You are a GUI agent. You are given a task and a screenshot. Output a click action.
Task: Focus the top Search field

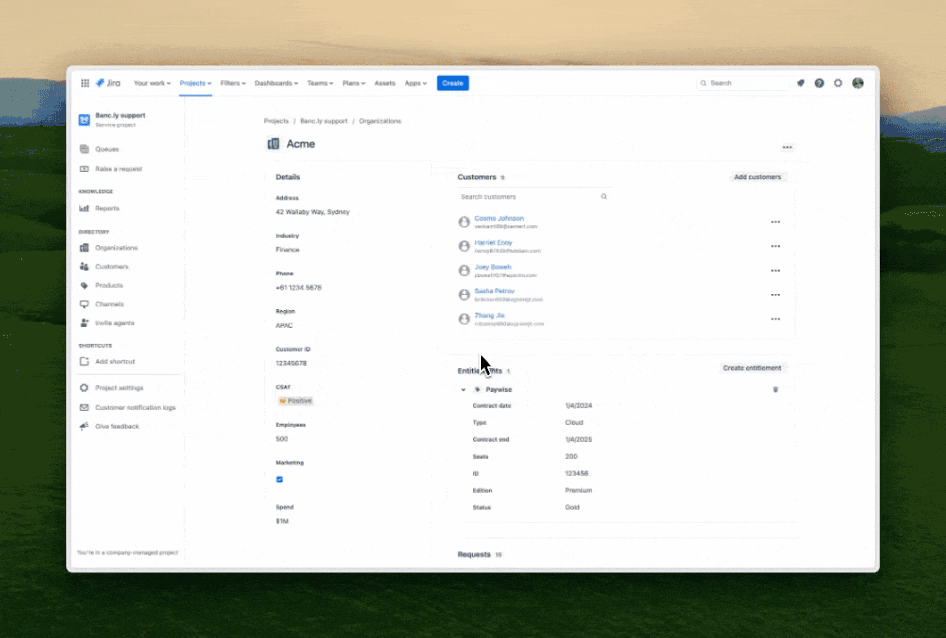pos(743,83)
